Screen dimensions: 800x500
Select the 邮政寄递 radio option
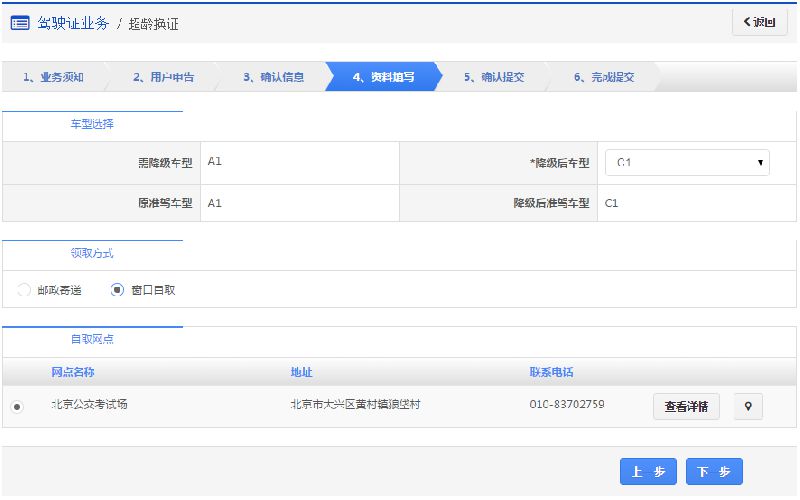[x=24, y=290]
